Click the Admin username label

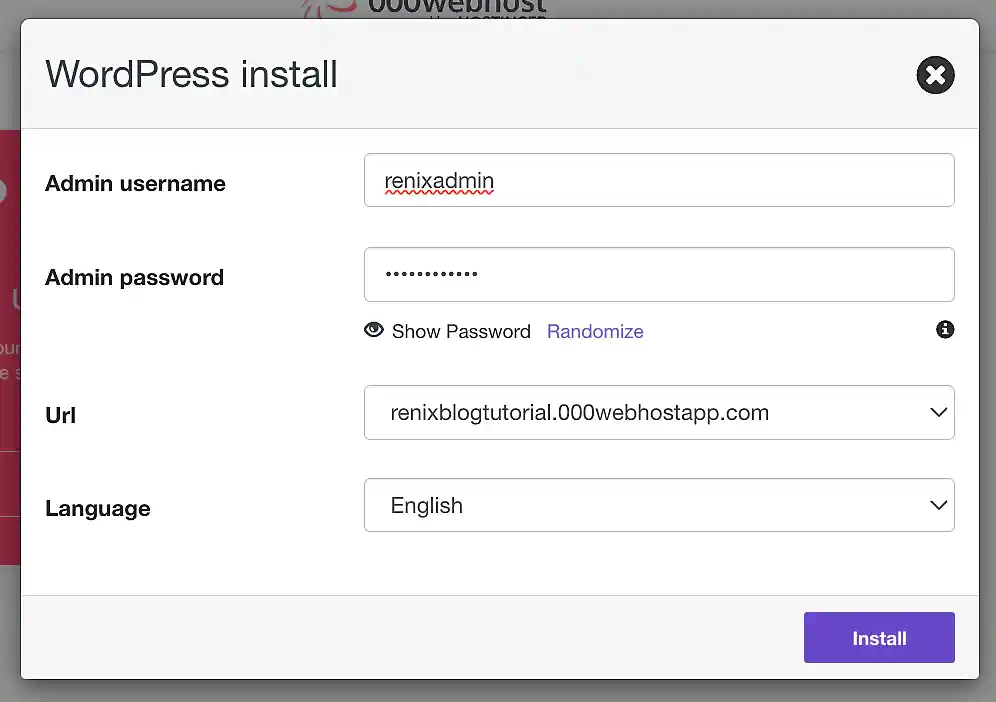click(135, 184)
